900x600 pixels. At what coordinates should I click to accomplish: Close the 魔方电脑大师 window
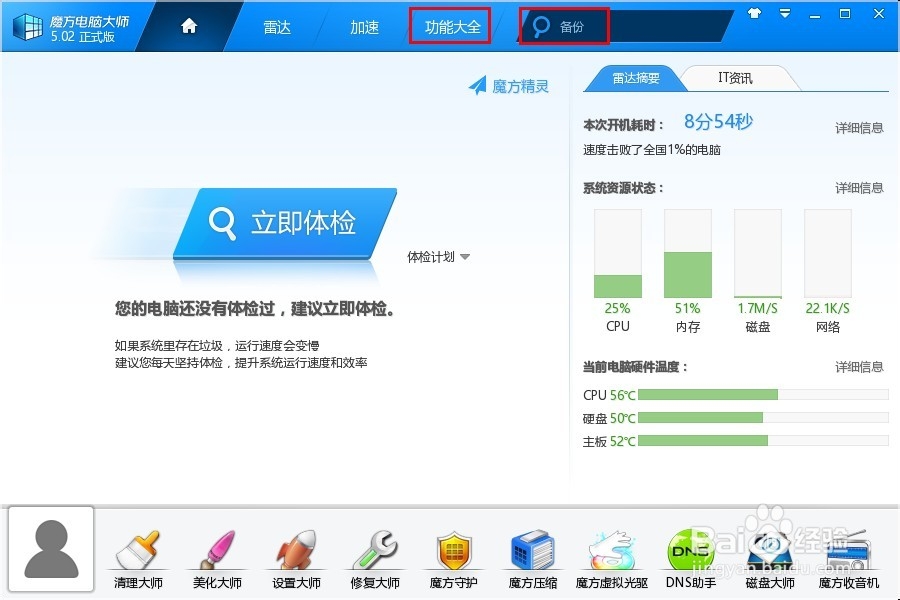[879, 13]
